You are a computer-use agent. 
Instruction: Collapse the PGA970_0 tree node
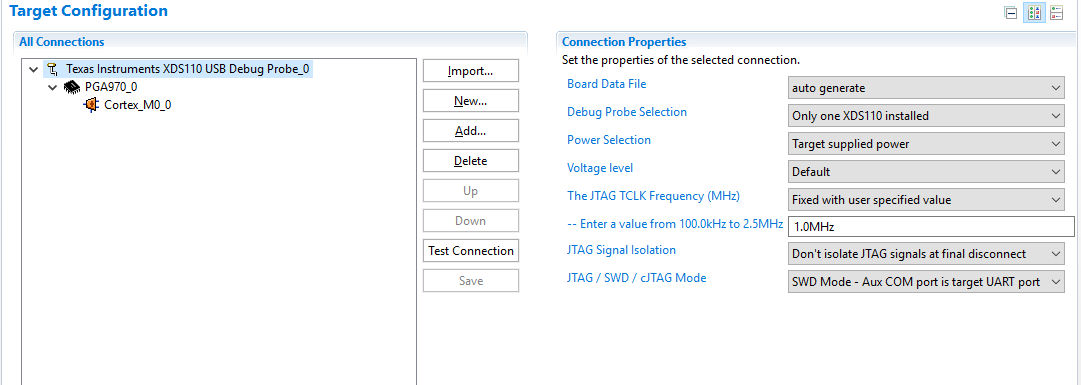pyautogui.click(x=53, y=88)
